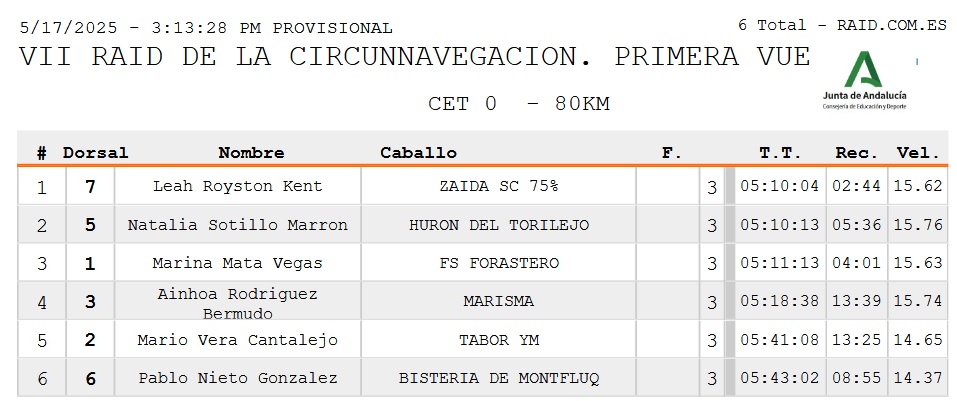957x401 pixels.
Task: Click the RAID.COM.ES text at top
Action: [891, 26]
